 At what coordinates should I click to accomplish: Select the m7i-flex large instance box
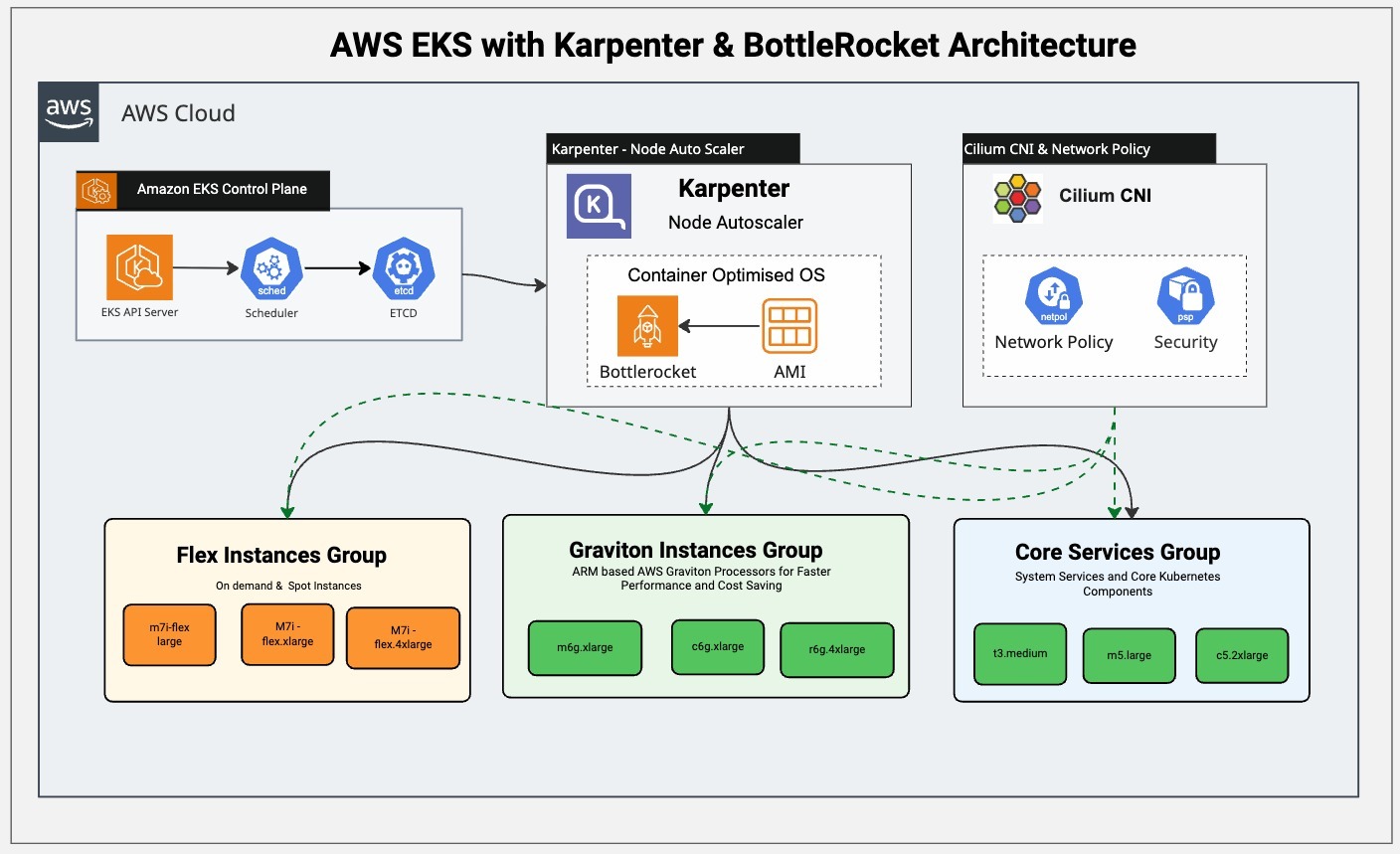tap(169, 635)
